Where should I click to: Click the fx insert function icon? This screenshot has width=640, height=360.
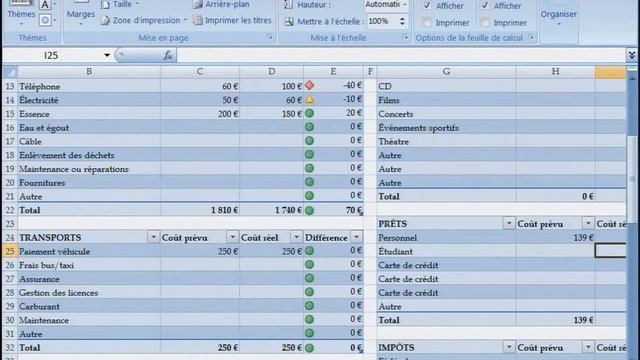click(x=168, y=55)
